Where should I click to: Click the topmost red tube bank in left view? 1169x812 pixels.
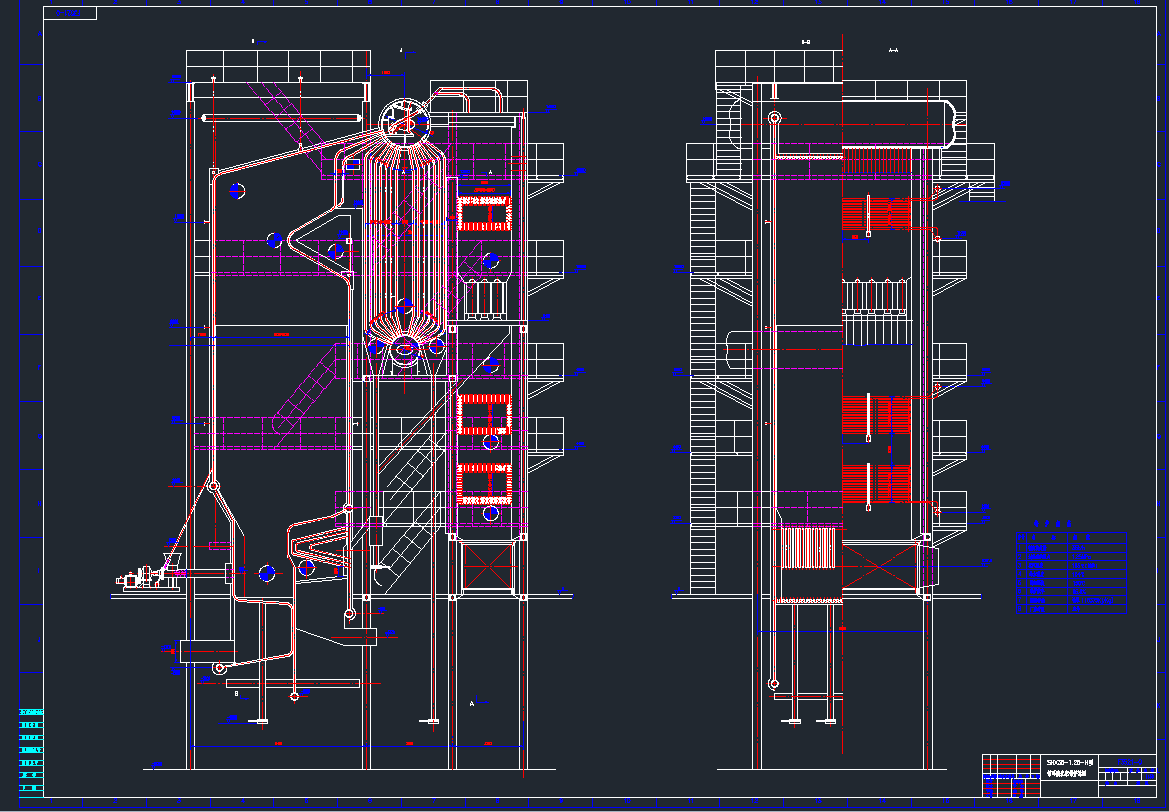[x=484, y=213]
